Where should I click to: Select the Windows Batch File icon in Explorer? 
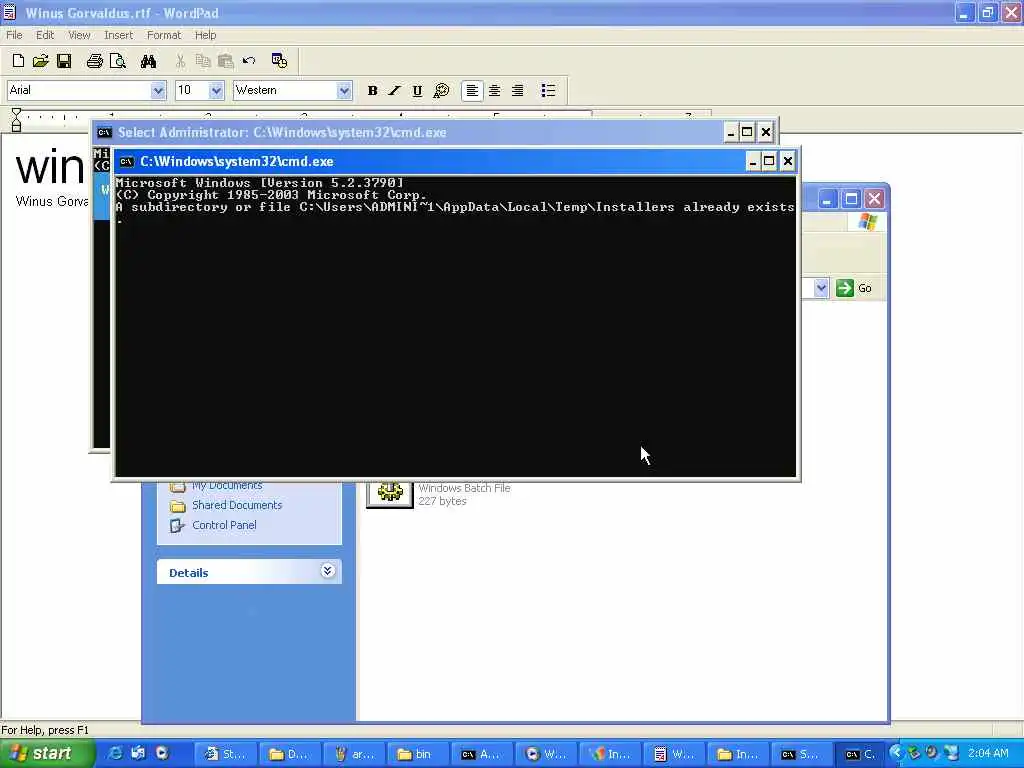(x=390, y=492)
